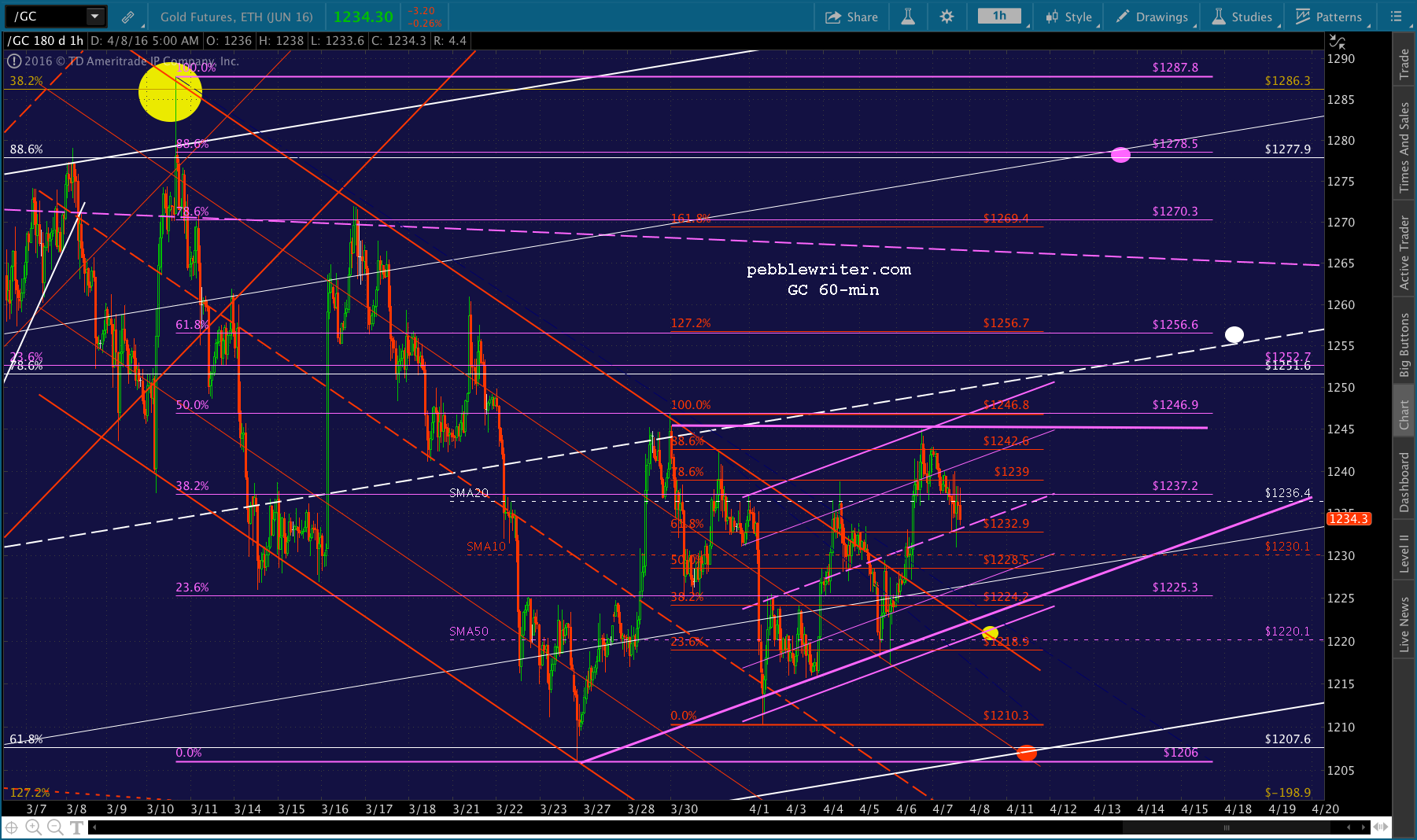Open the Patterns menu

point(1328,17)
